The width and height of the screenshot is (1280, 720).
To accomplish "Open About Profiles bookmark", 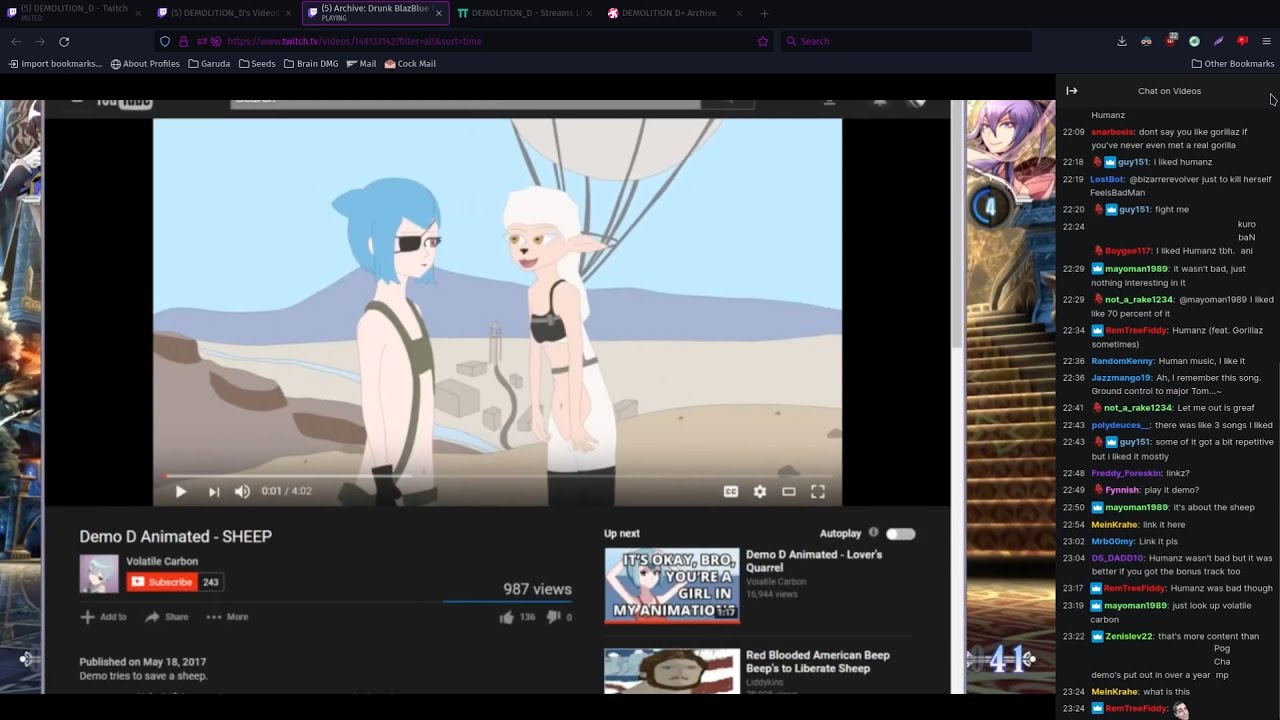I will pos(145,63).
